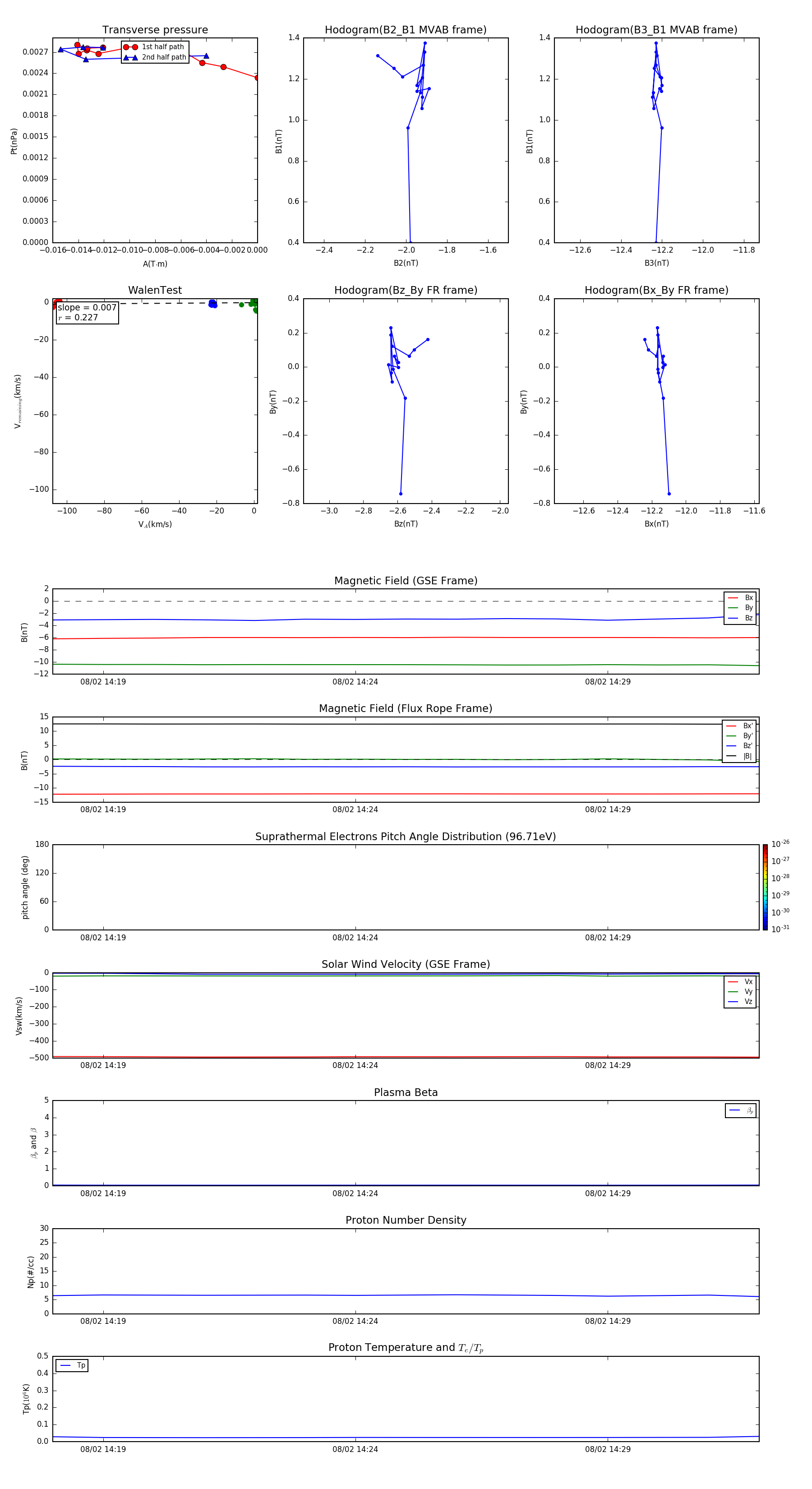Click the βp legend in the Plasma Beta plot
This screenshot has height=1489, width=812.
(740, 1110)
